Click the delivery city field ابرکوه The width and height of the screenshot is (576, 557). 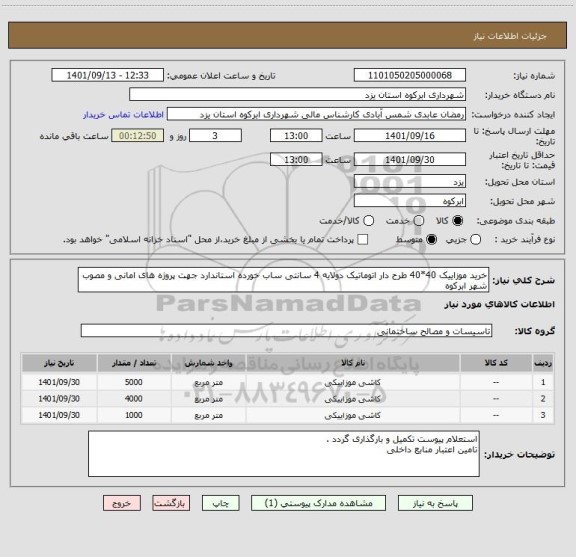(x=410, y=201)
